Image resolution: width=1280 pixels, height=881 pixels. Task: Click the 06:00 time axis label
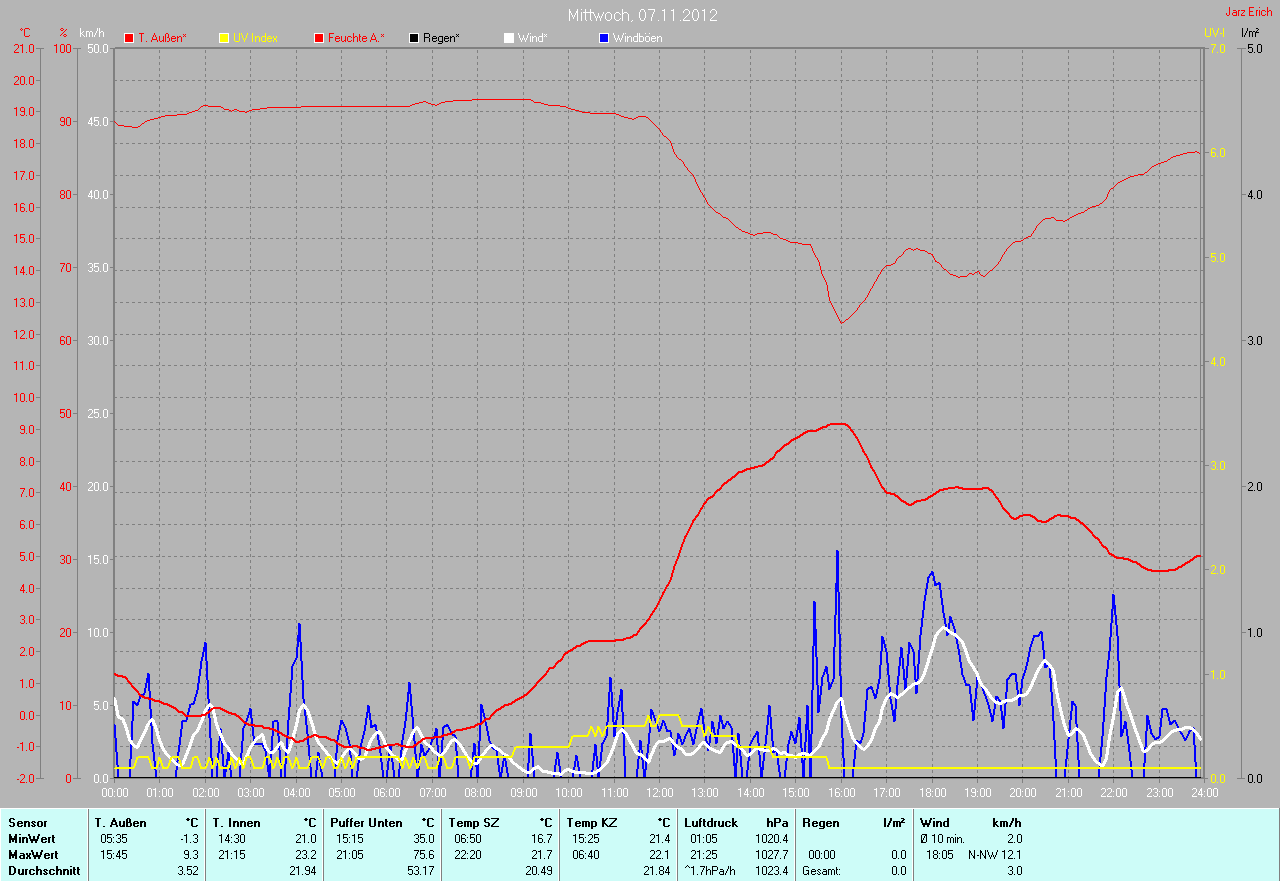pos(387,793)
